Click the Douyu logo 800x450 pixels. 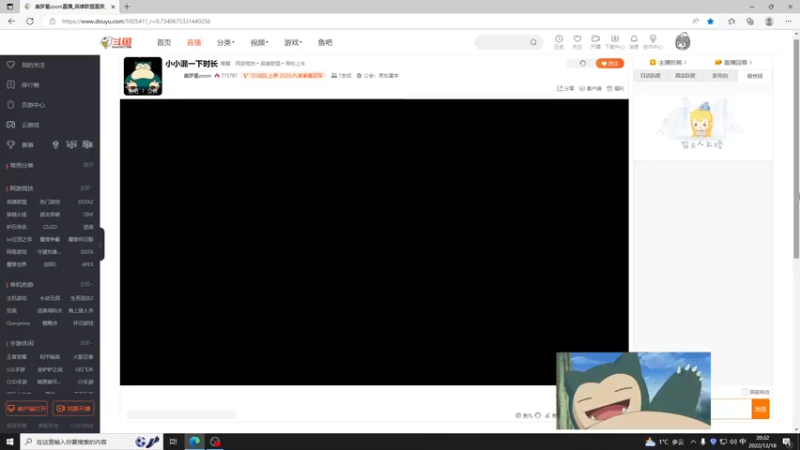pyautogui.click(x=116, y=42)
